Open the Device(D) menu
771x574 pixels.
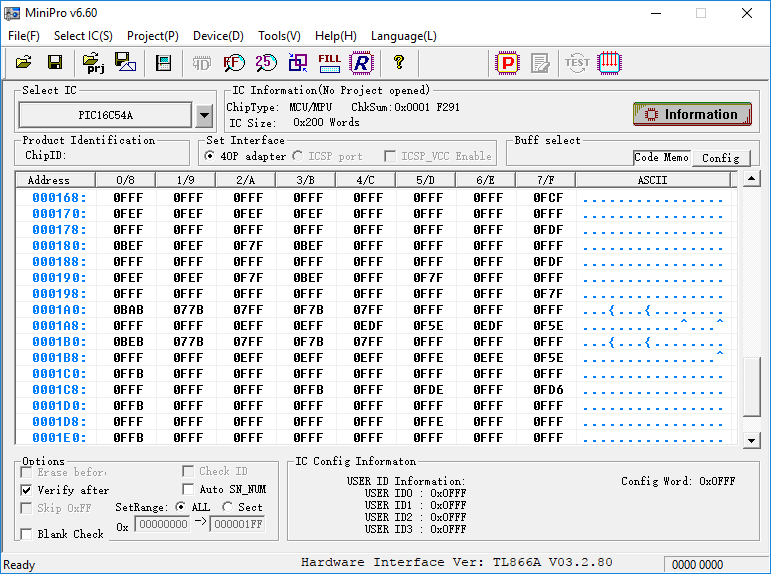coord(218,36)
